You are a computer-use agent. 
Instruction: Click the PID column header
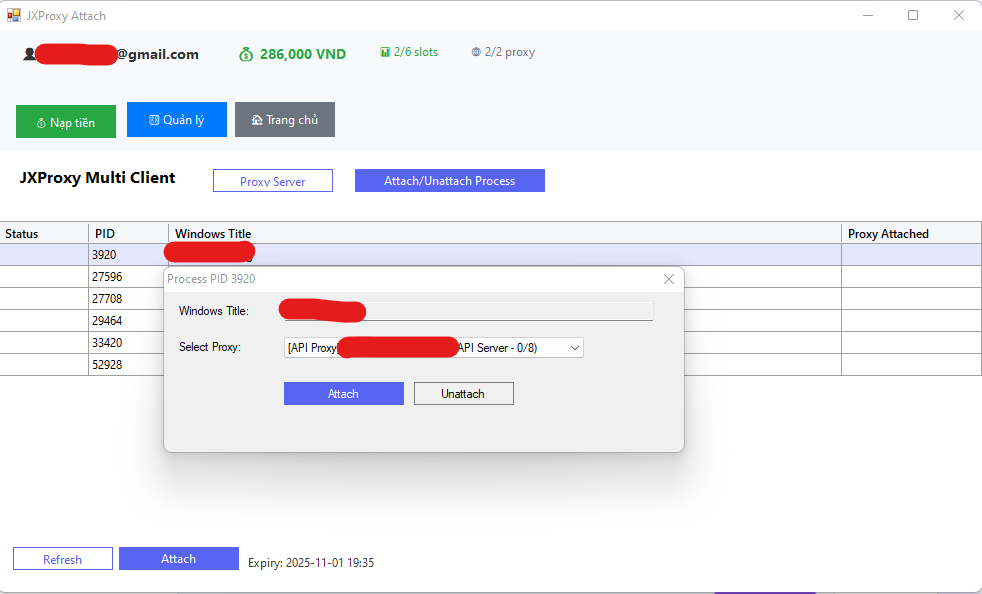pos(128,233)
